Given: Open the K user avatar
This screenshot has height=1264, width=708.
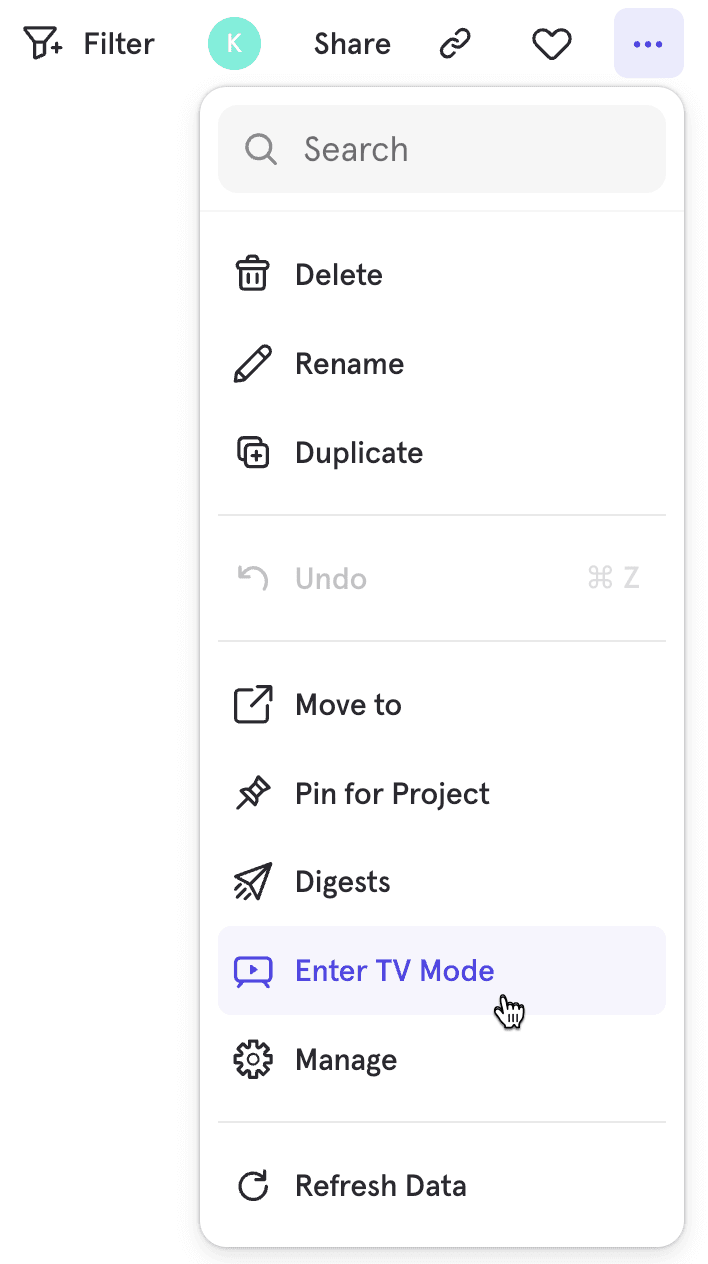Looking at the screenshot, I should click(x=234, y=44).
